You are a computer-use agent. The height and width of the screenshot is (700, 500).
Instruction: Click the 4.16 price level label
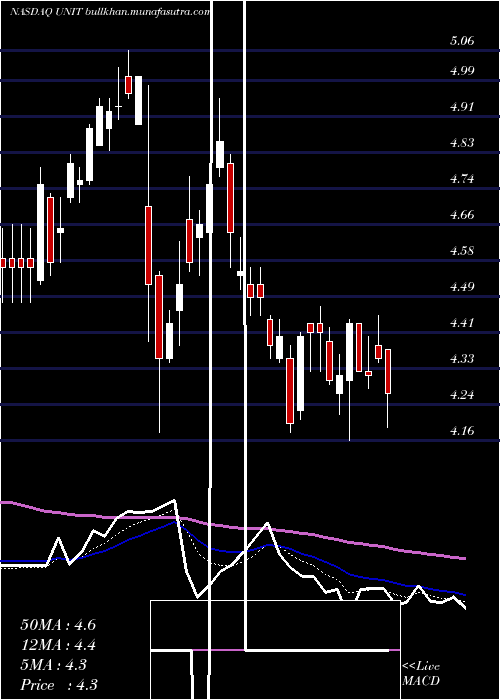[x=462, y=431]
